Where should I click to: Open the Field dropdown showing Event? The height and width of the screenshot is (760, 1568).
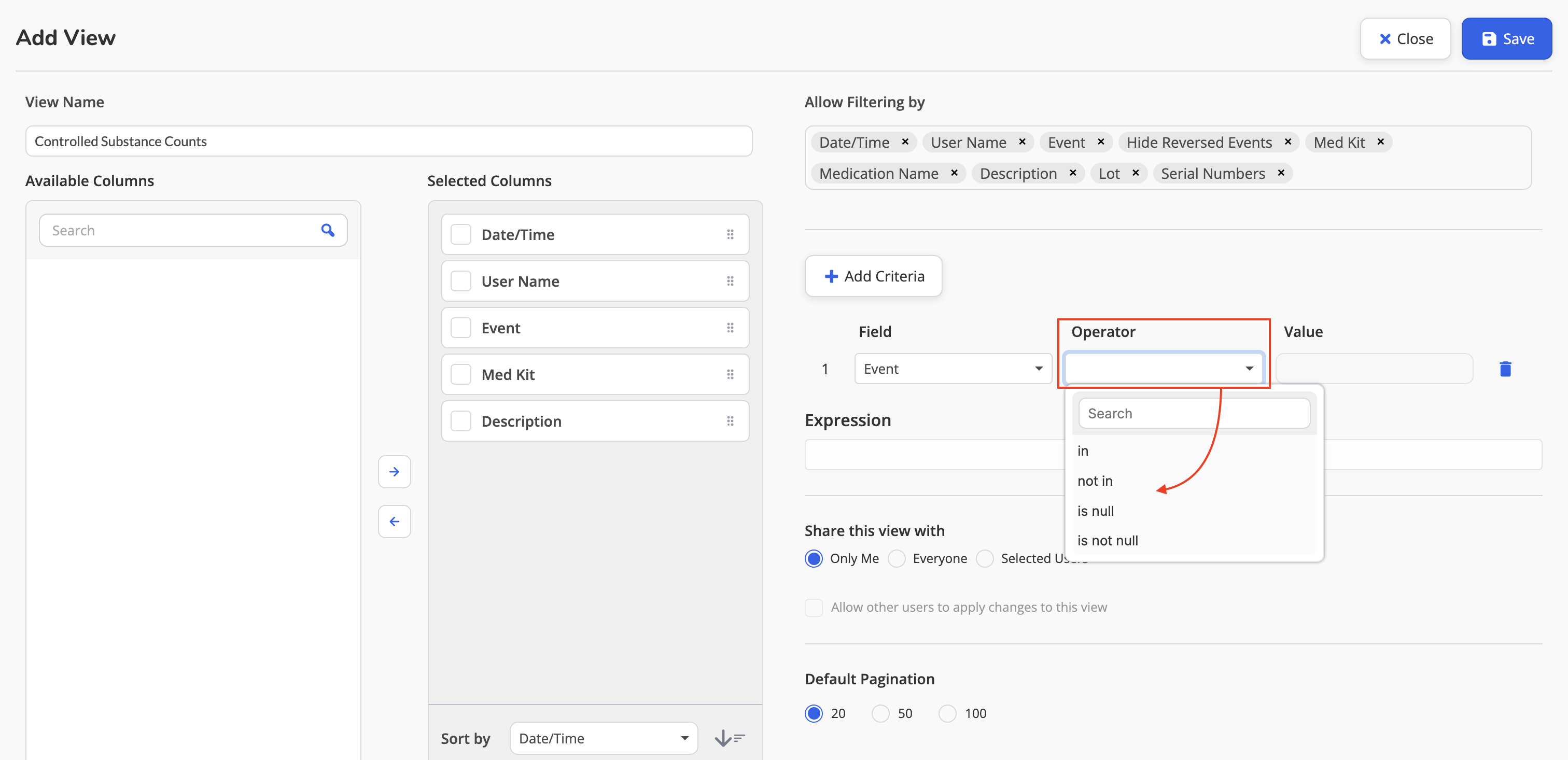tap(953, 369)
